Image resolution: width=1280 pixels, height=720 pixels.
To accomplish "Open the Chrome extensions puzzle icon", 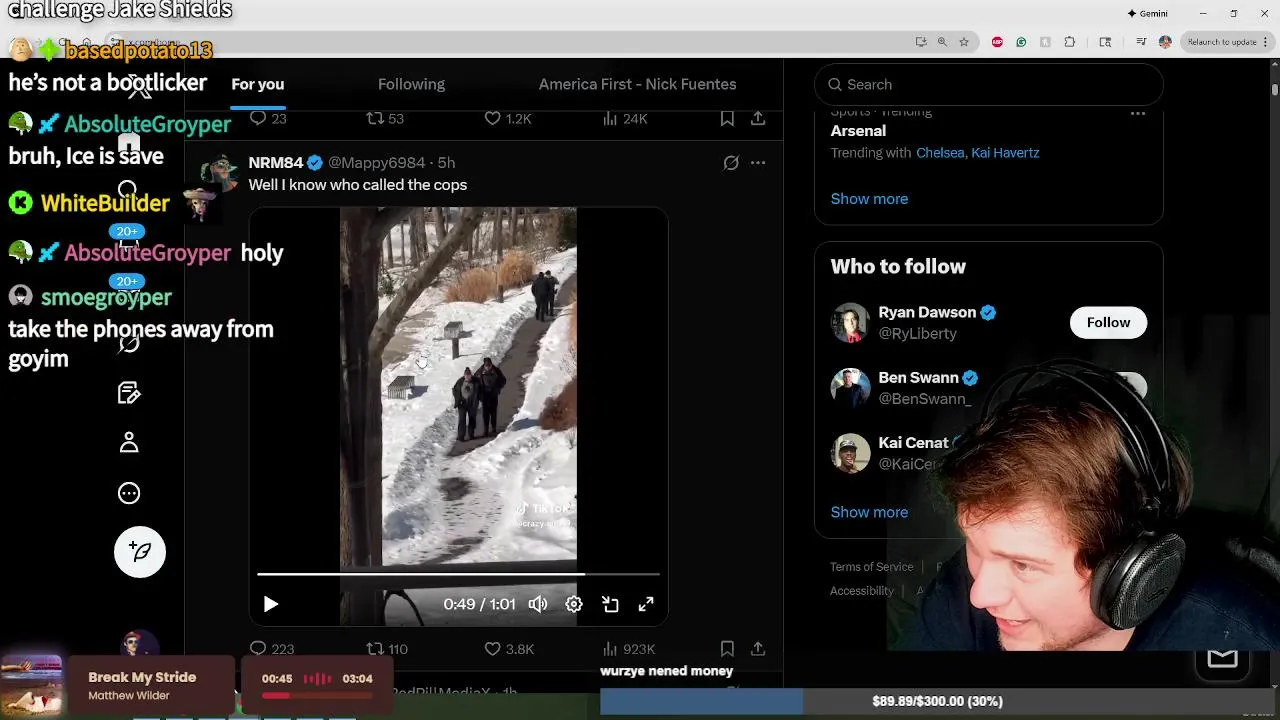I will tap(1070, 42).
